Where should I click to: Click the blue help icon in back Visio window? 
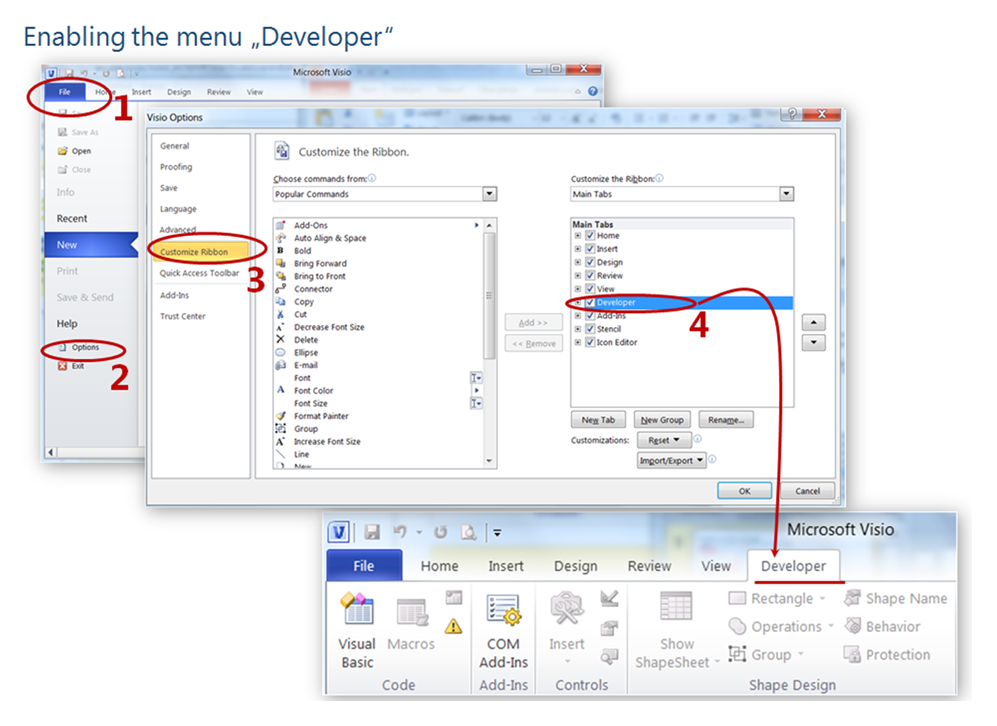593,92
